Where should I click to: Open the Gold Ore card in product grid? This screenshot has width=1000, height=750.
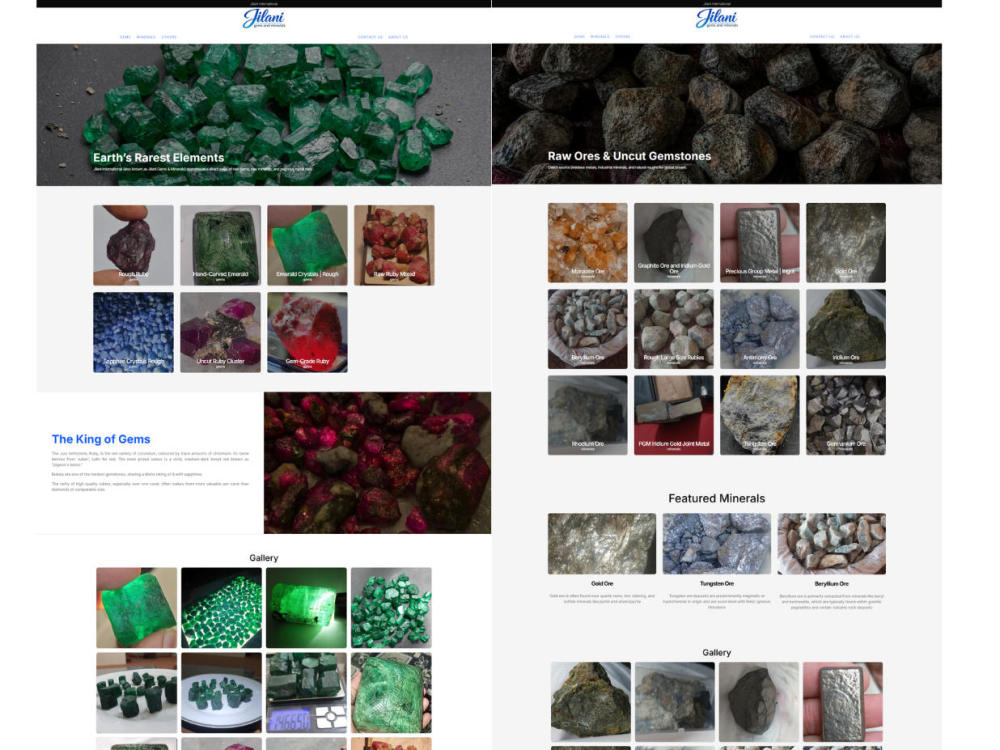[x=846, y=242]
